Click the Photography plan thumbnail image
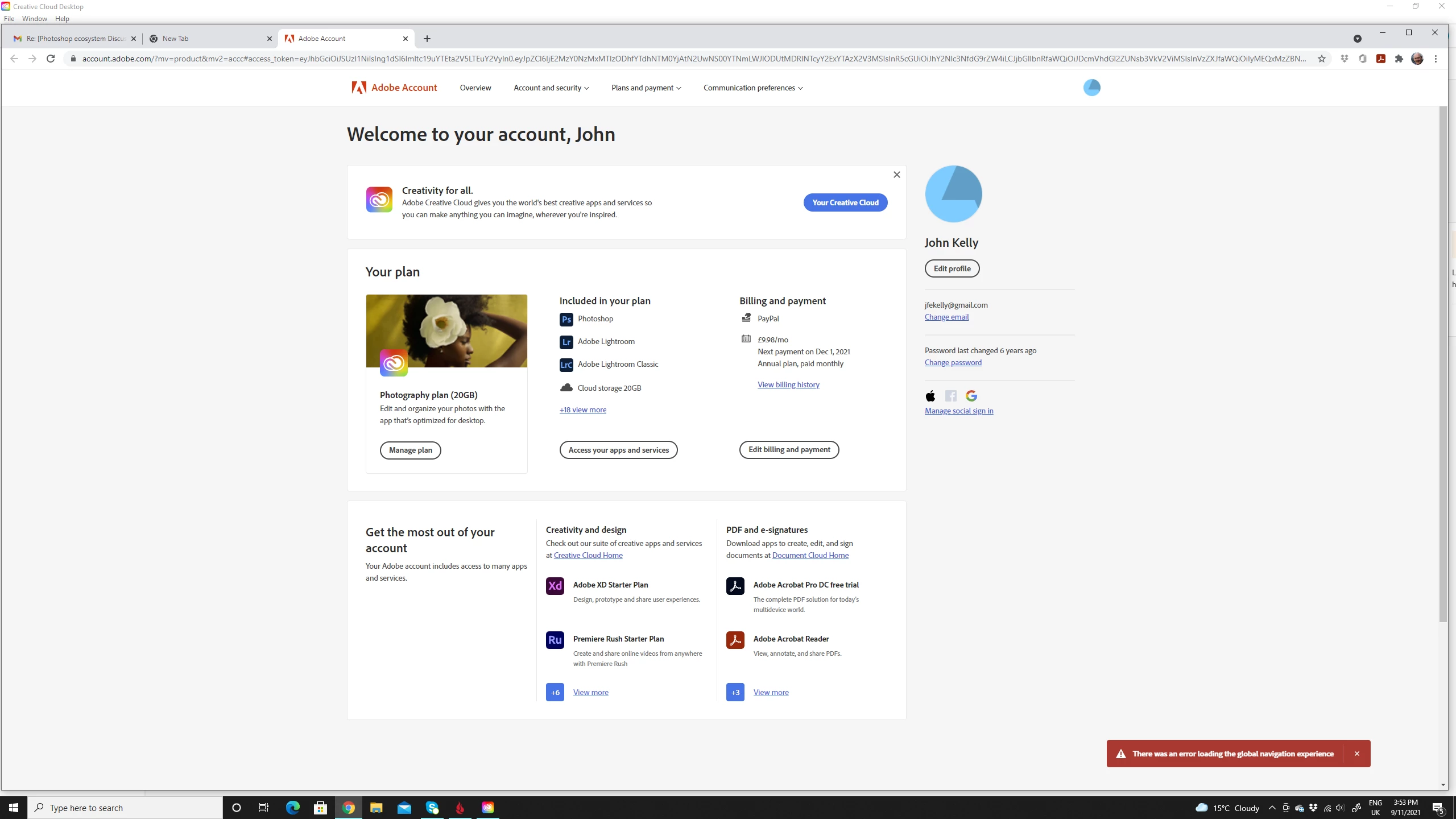Viewport: 1456px width, 819px height. (x=446, y=330)
